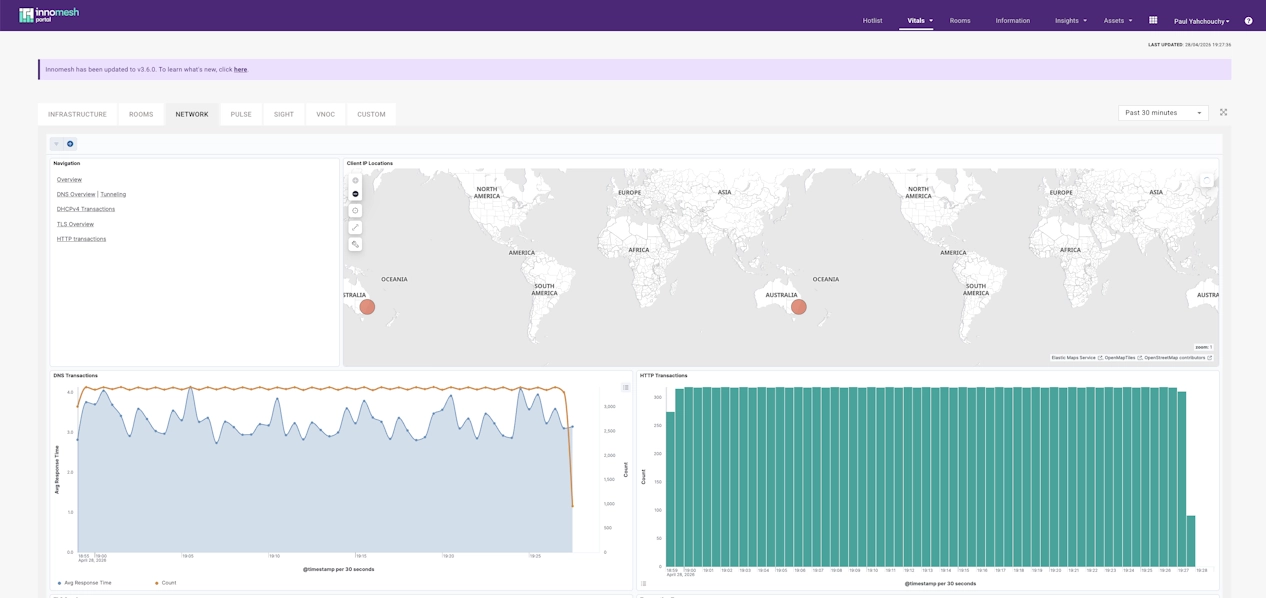
Task: Click the last short HTTP transactions bar
Action: click(x=1191, y=542)
